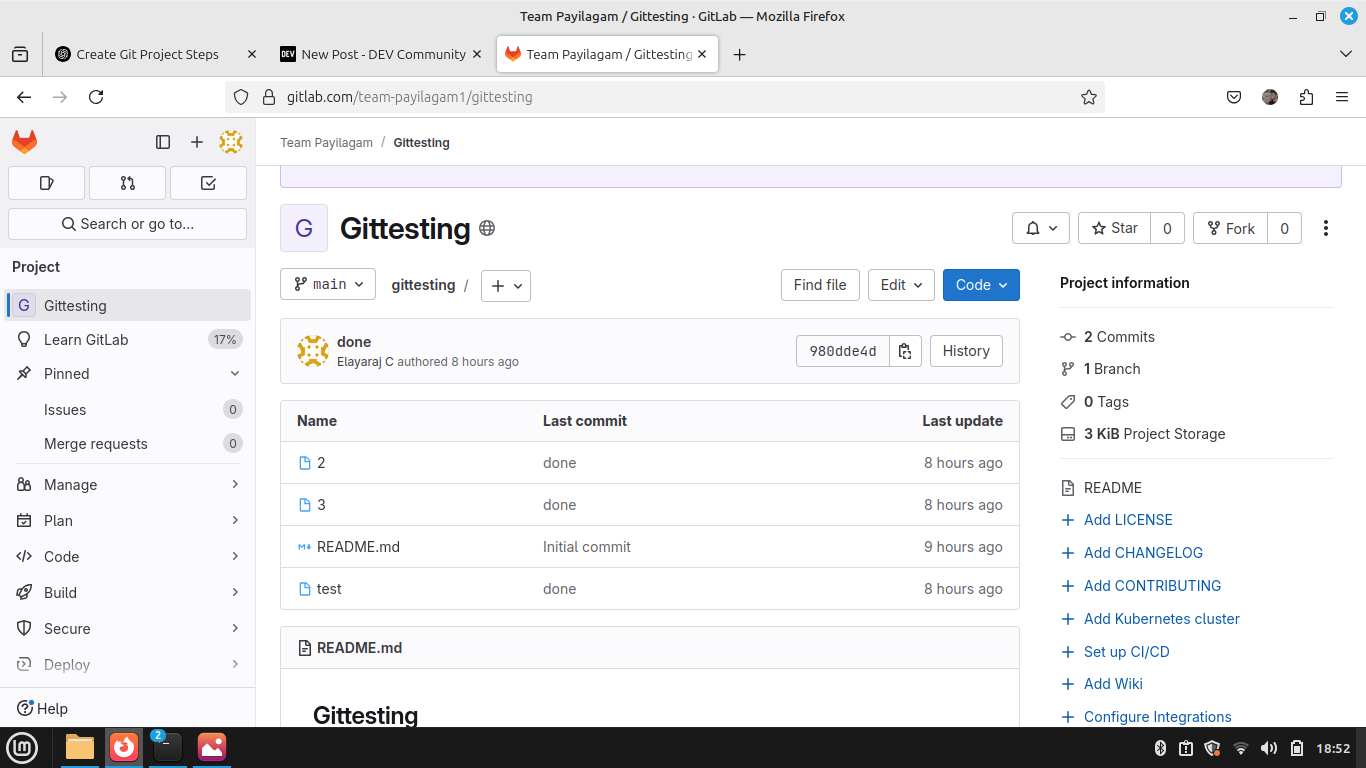Reload the current page
This screenshot has height=768, width=1366.
(x=96, y=97)
